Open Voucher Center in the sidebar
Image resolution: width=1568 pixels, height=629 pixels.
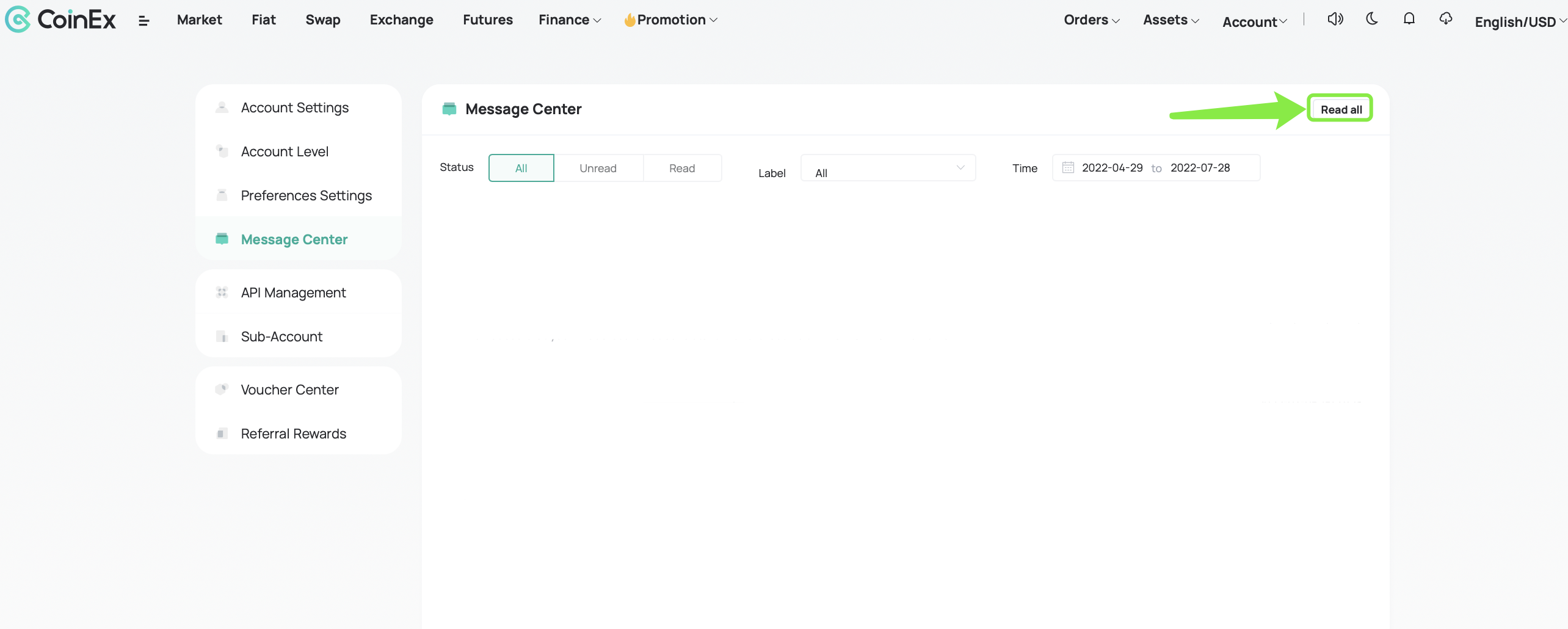click(299, 389)
